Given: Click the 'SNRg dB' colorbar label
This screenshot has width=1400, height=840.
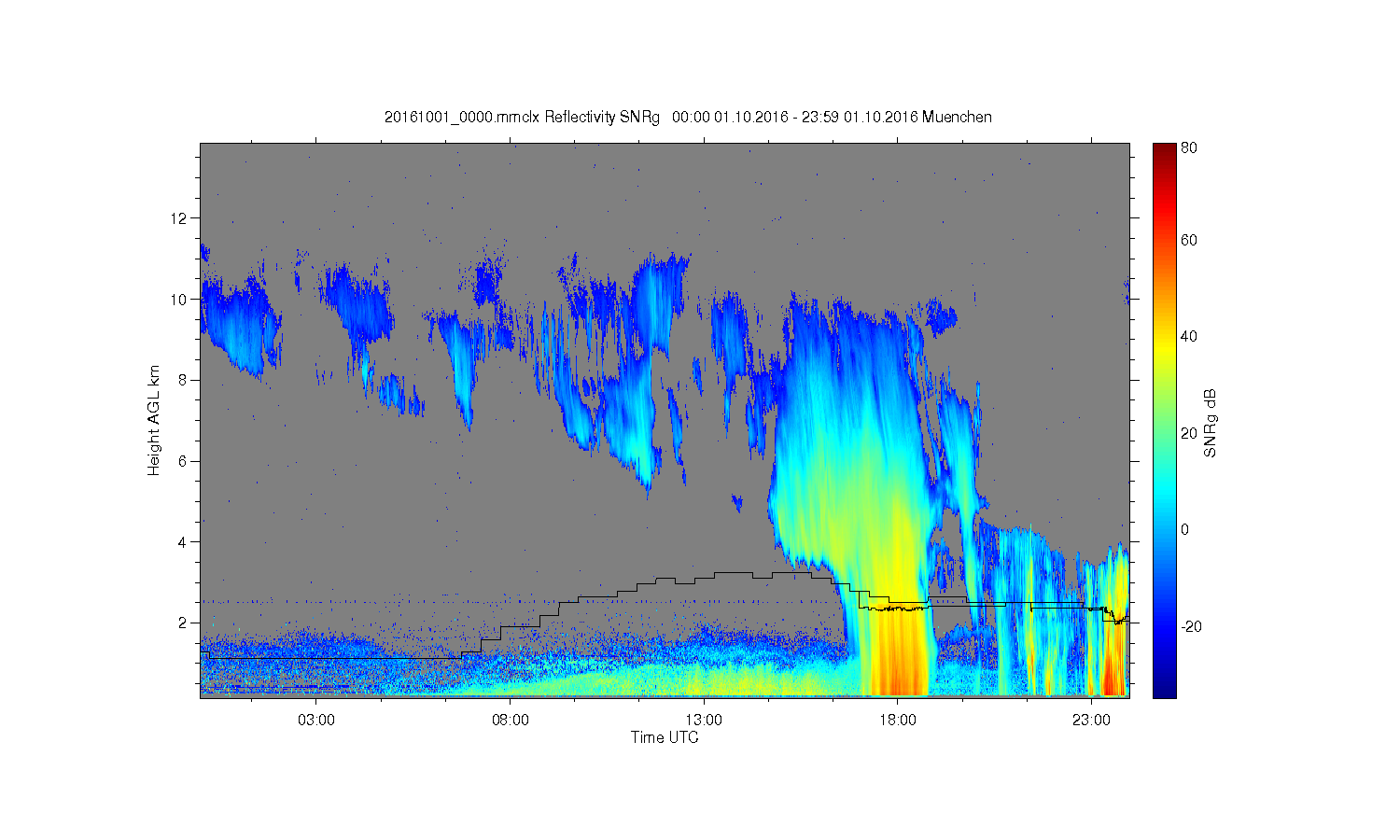Looking at the screenshot, I should tap(1211, 423).
